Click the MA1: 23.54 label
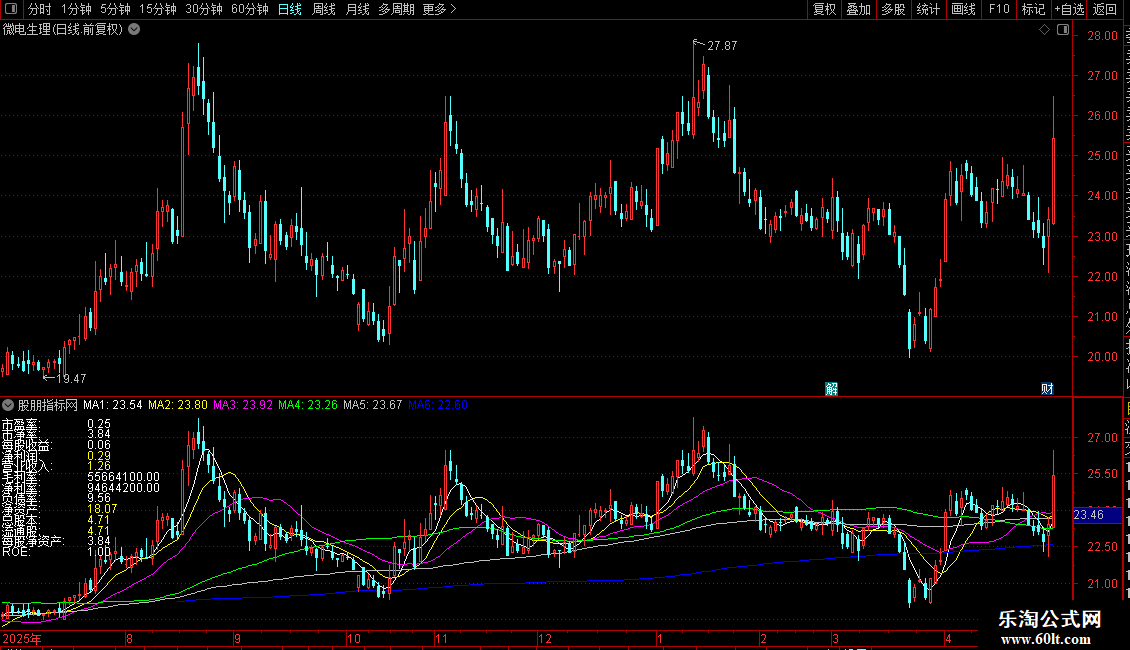Viewport: 1130px width, 650px height. tap(112, 405)
